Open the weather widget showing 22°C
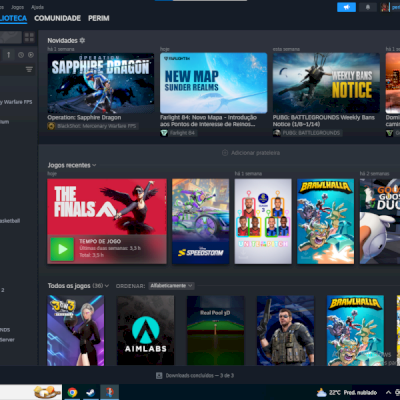Viewport: 400px width, 400px height. tap(347, 392)
